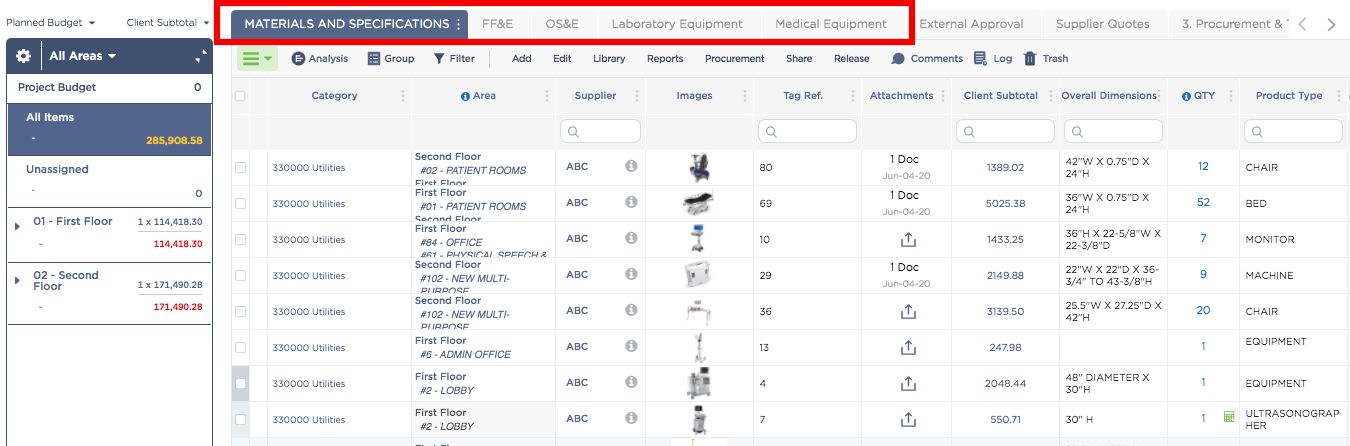Open the BED item image thumbnail

coord(697,203)
